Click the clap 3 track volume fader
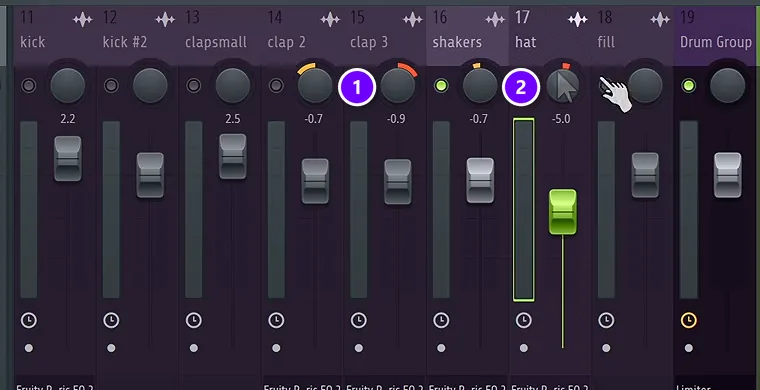The width and height of the screenshot is (760, 390). click(397, 182)
